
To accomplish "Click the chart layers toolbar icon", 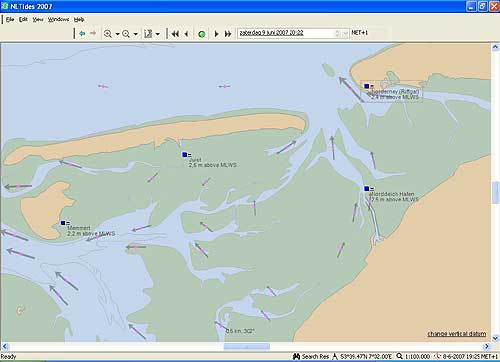I will pos(148,34).
